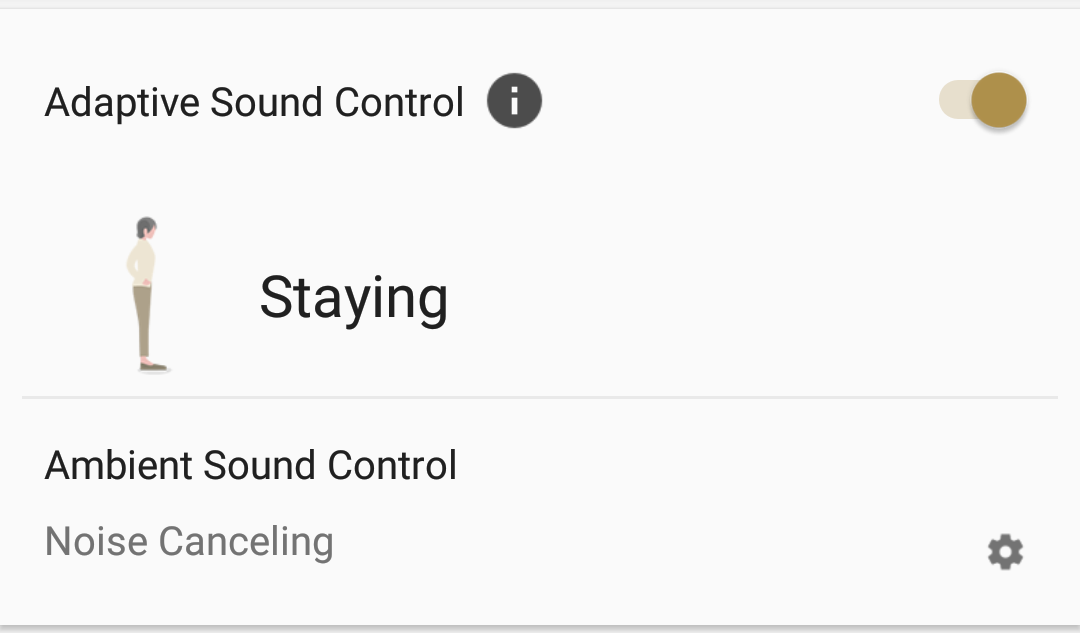
Task: Click the word Adaptive in the heading
Action: [123, 103]
